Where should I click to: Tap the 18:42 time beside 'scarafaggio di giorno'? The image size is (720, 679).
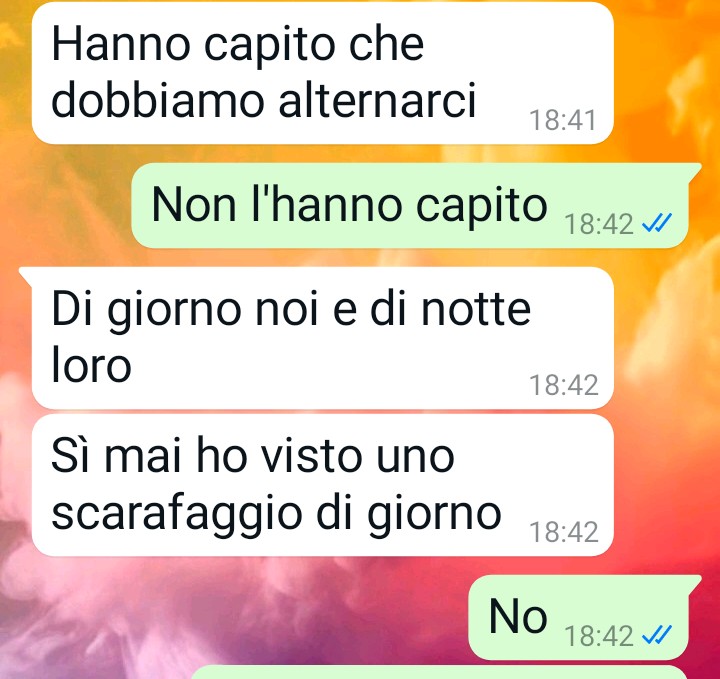pos(564,532)
